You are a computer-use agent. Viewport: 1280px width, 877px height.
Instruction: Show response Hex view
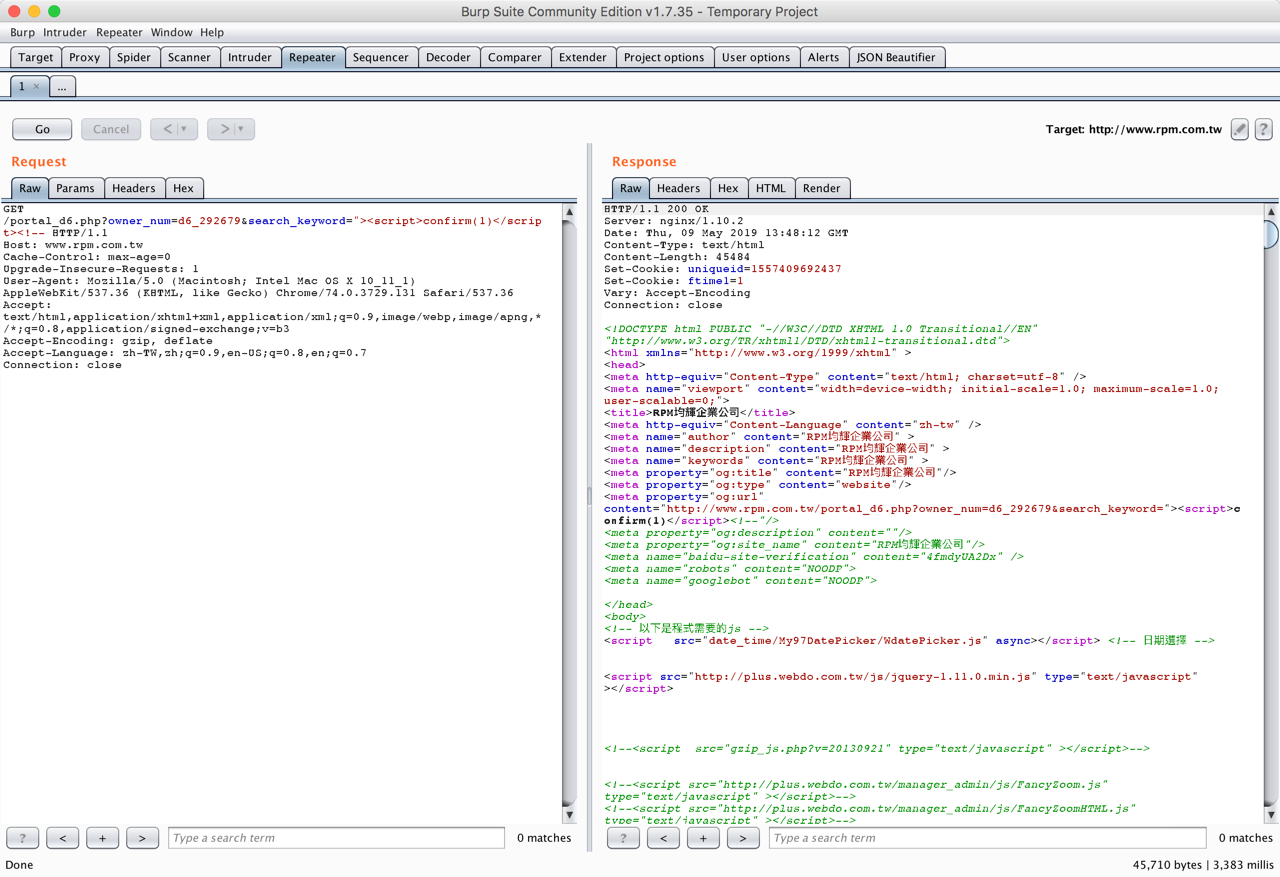[x=728, y=188]
